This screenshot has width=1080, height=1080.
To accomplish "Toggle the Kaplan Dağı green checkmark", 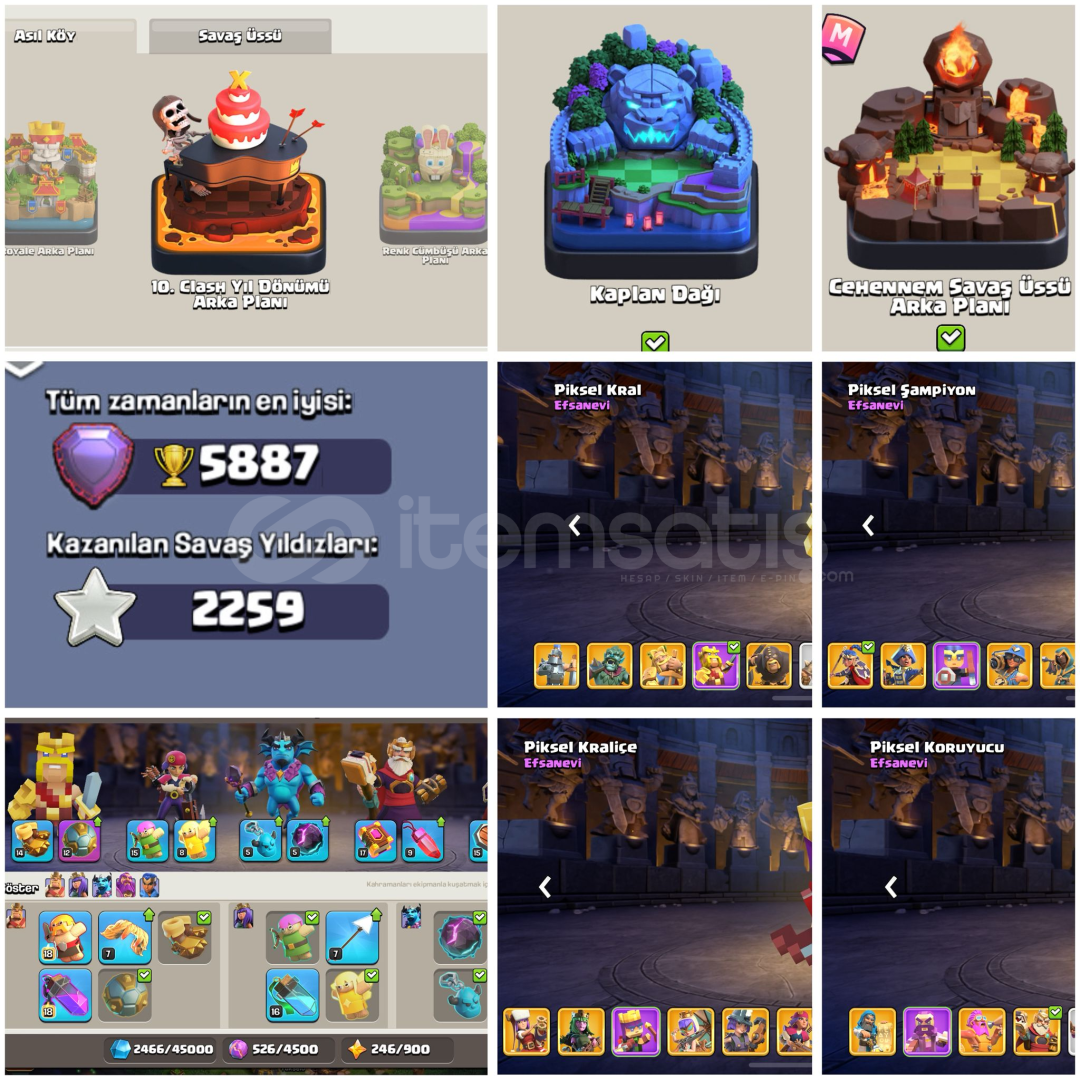I will click(654, 341).
